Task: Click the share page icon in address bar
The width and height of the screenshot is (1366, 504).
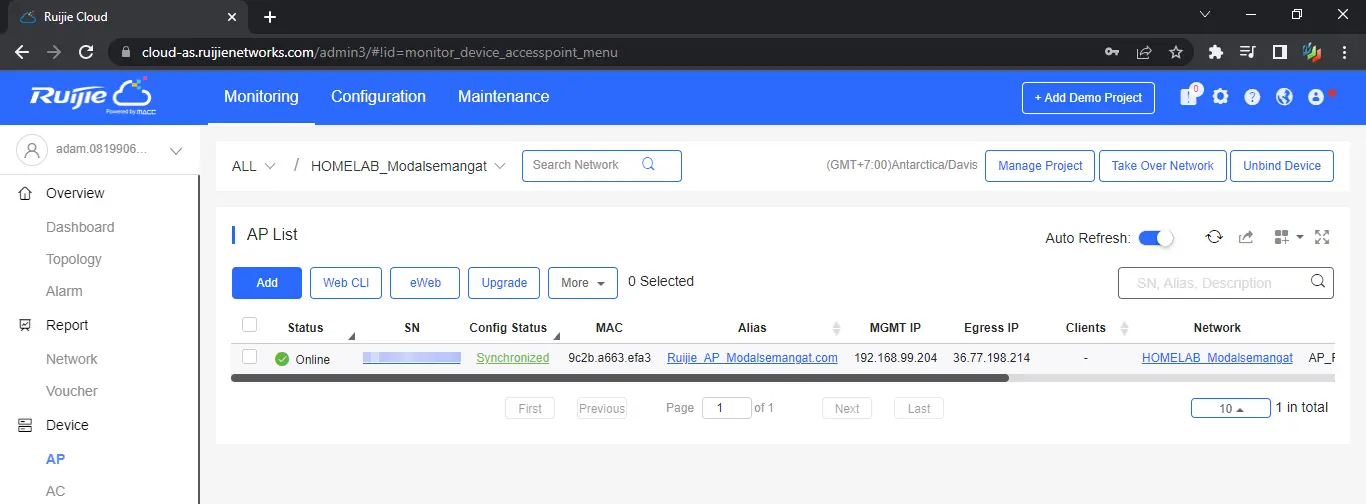Action: point(1144,52)
